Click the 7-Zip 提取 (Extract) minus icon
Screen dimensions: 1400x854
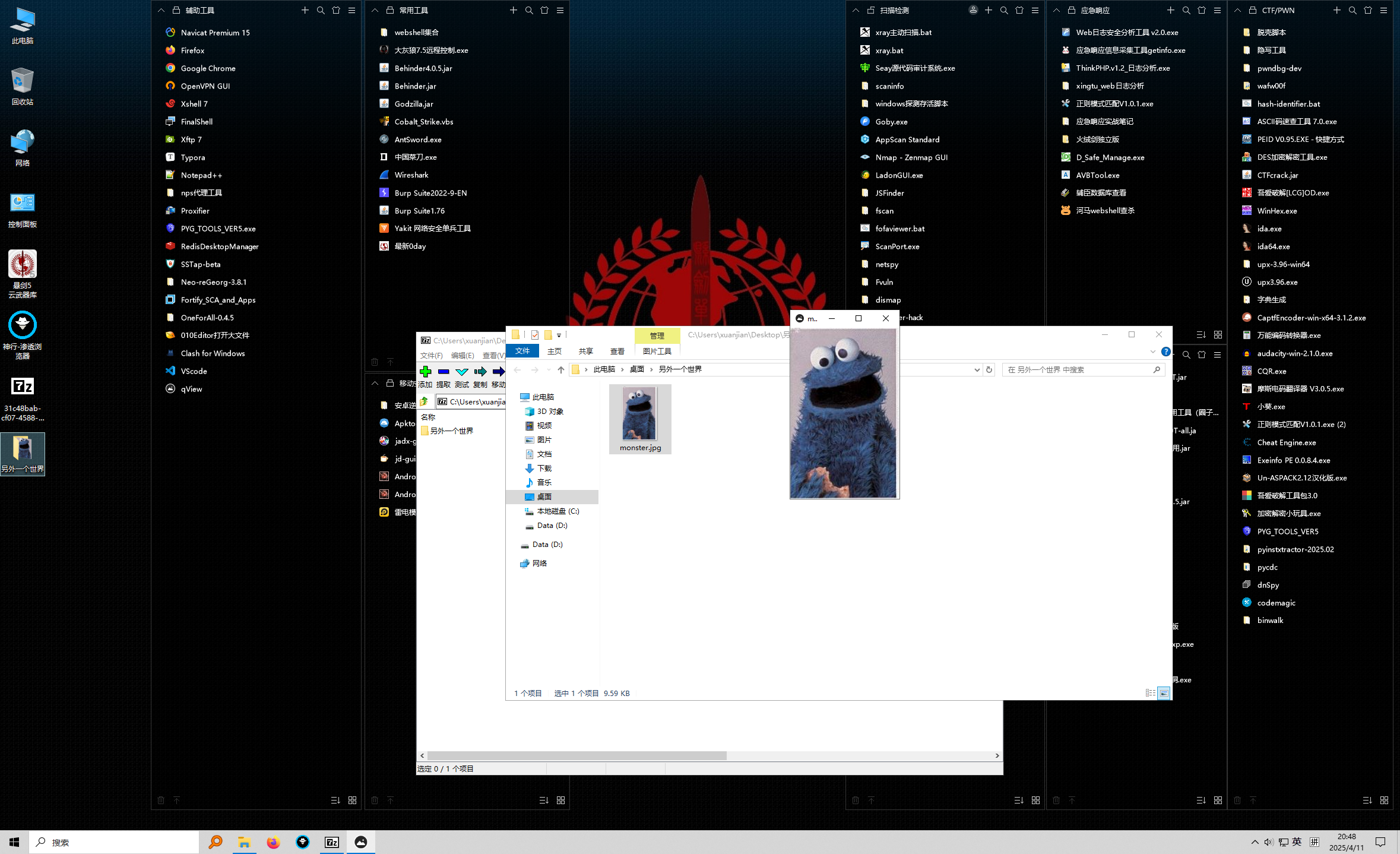(444, 372)
